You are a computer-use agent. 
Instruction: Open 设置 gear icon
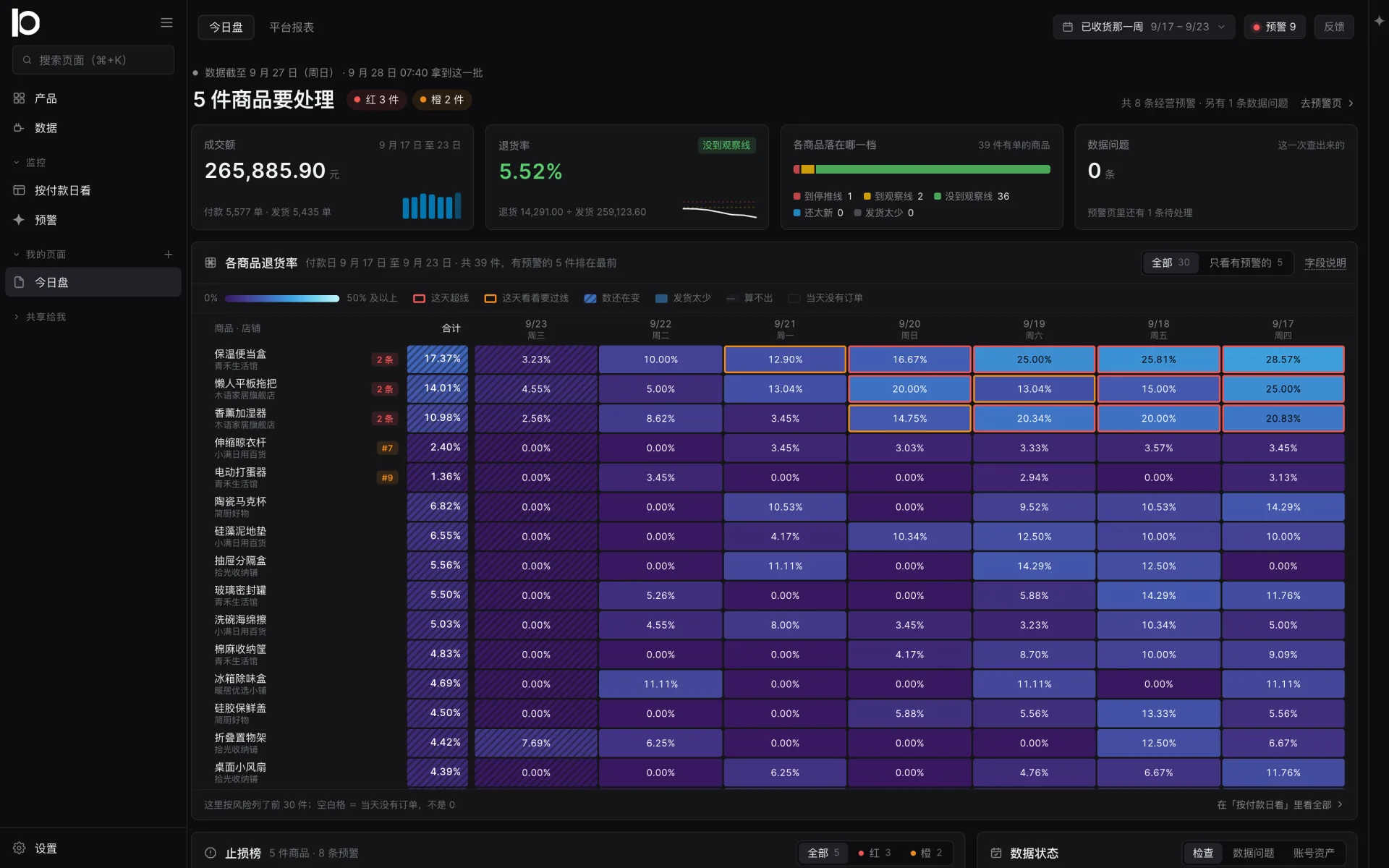click(x=19, y=848)
